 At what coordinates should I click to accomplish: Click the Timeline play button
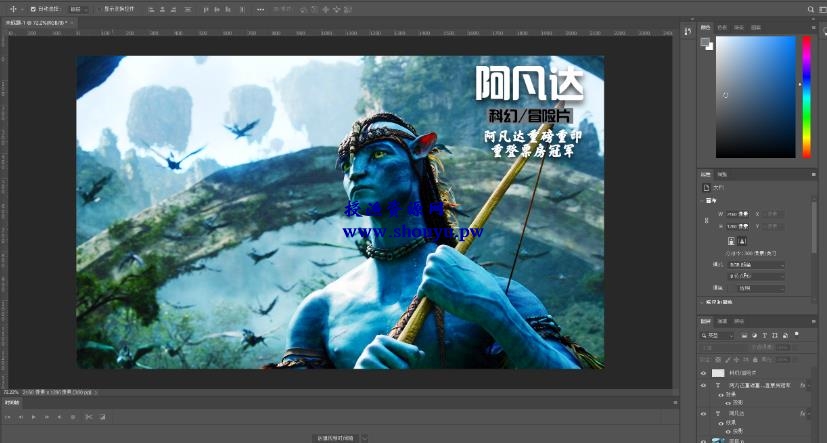point(34,417)
